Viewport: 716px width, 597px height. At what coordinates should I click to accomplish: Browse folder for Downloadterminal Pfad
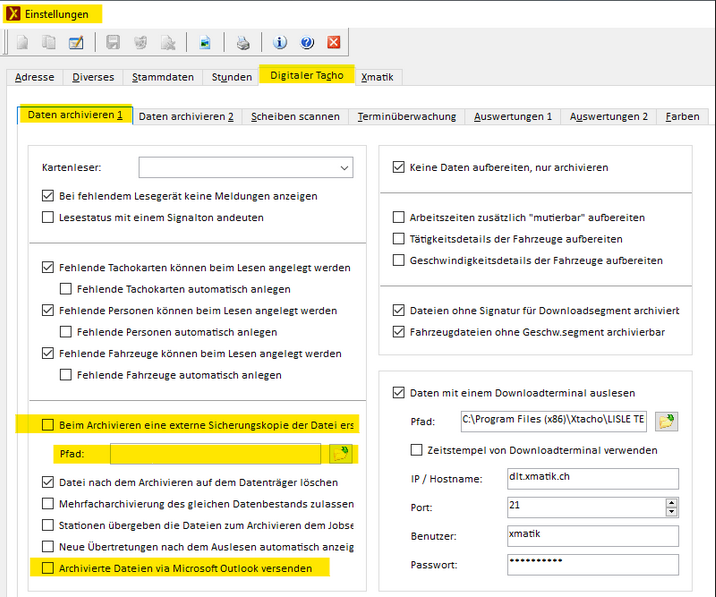[x=666, y=421]
